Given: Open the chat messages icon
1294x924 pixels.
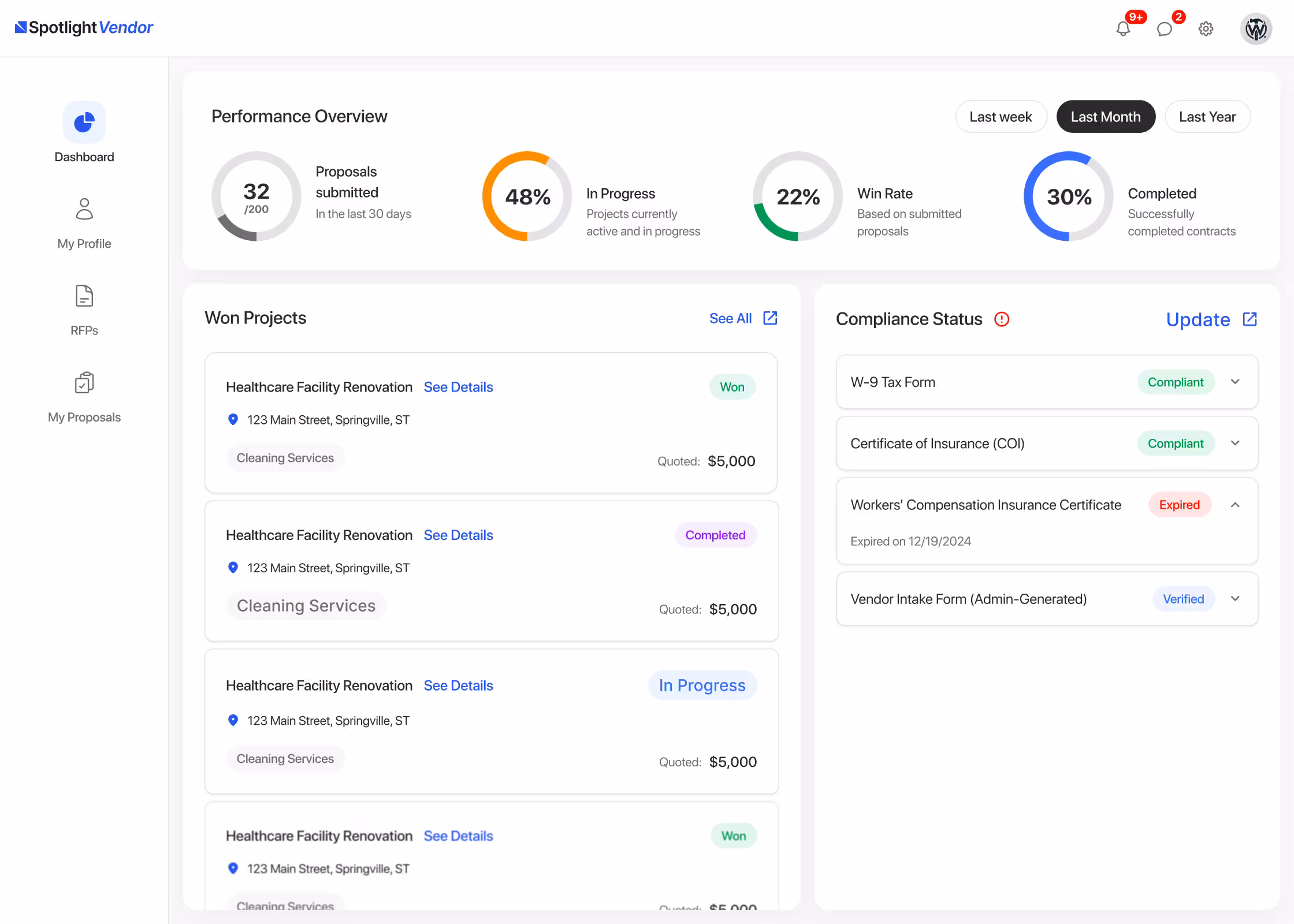Looking at the screenshot, I should pyautogui.click(x=1164, y=29).
